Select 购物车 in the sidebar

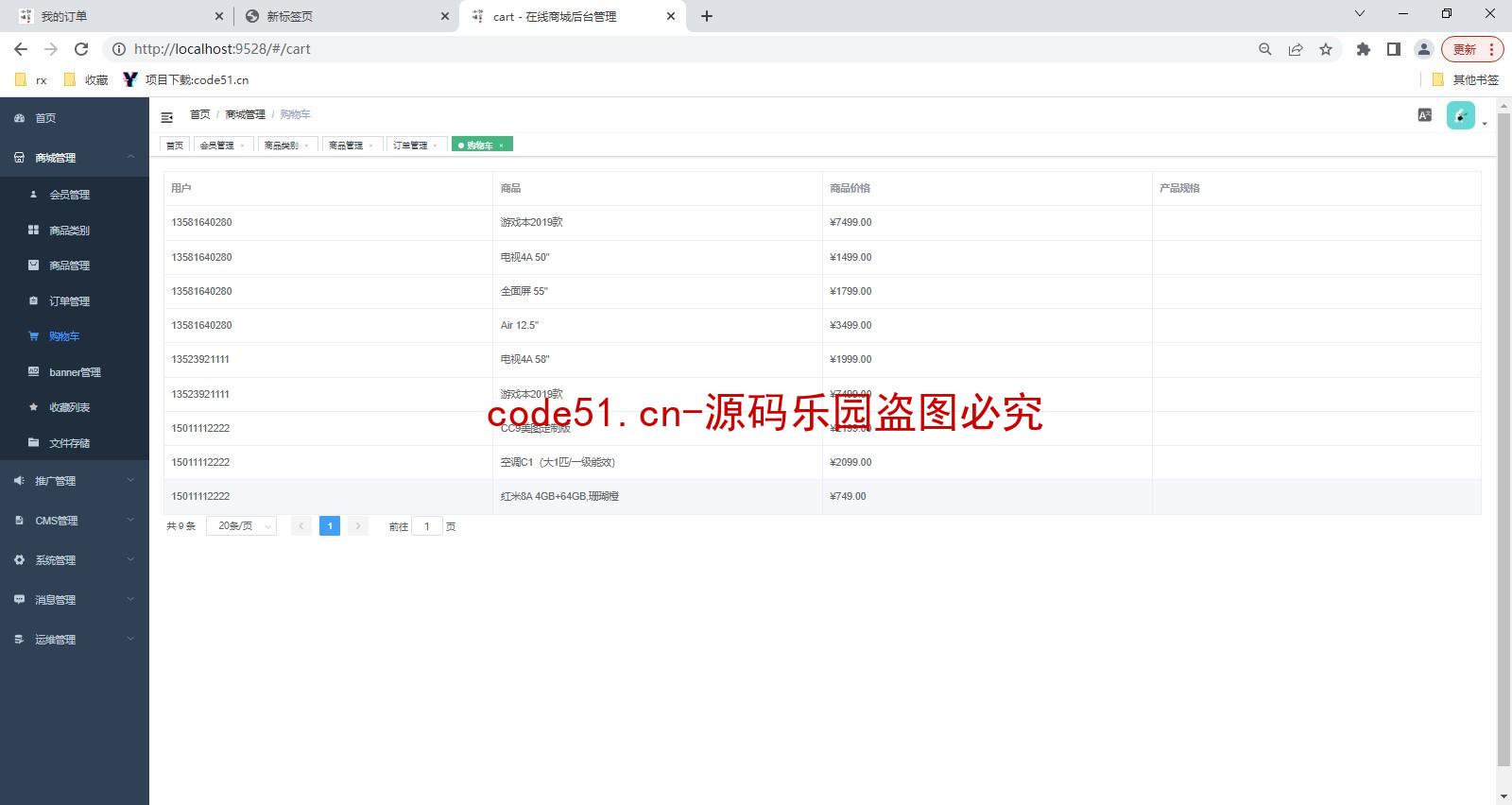tap(75, 336)
